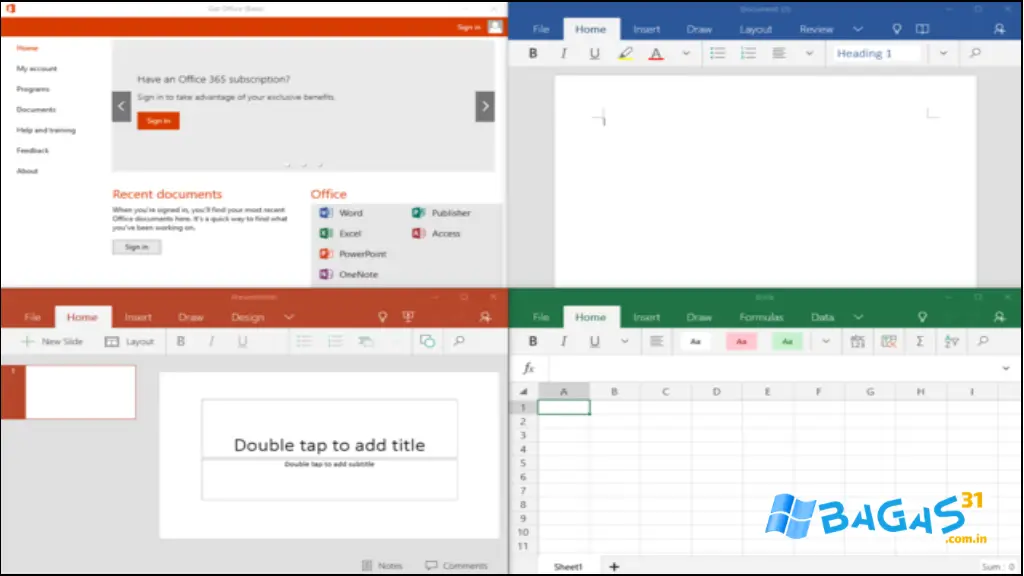Open the Insert tab in Word

click(x=647, y=29)
